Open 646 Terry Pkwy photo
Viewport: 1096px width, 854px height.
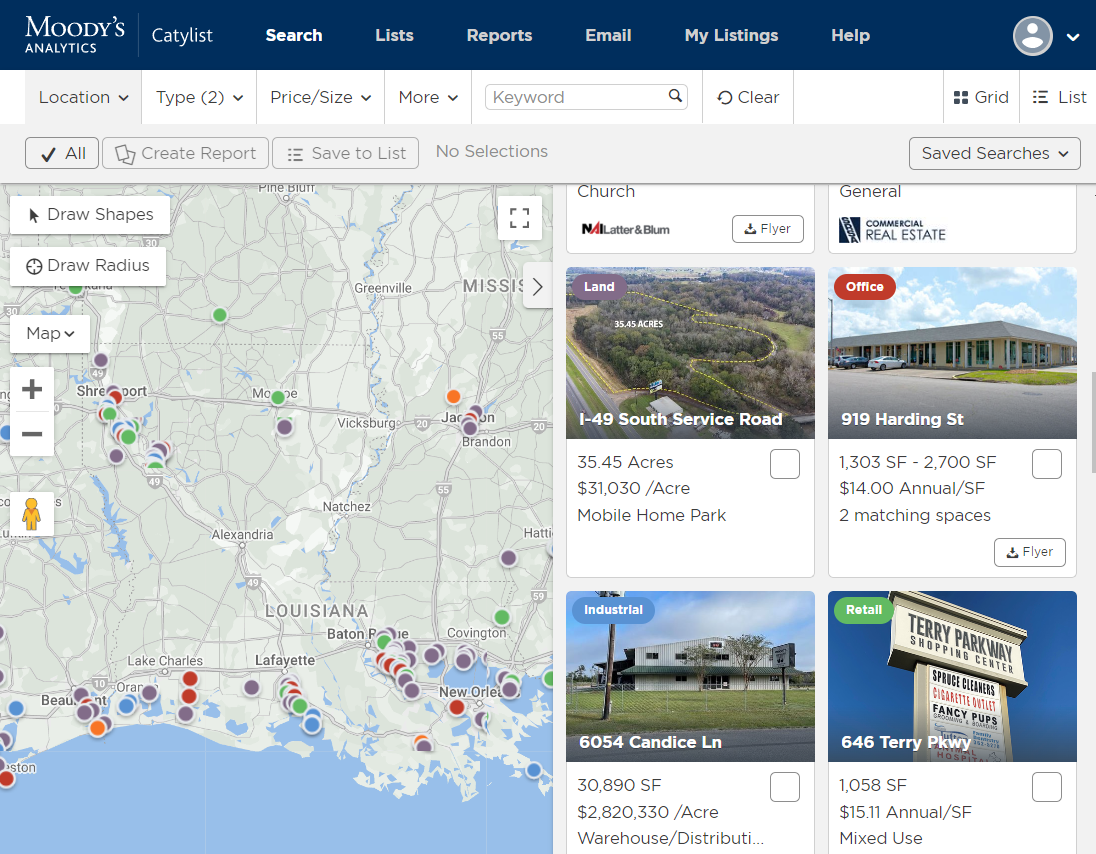pyautogui.click(x=953, y=676)
